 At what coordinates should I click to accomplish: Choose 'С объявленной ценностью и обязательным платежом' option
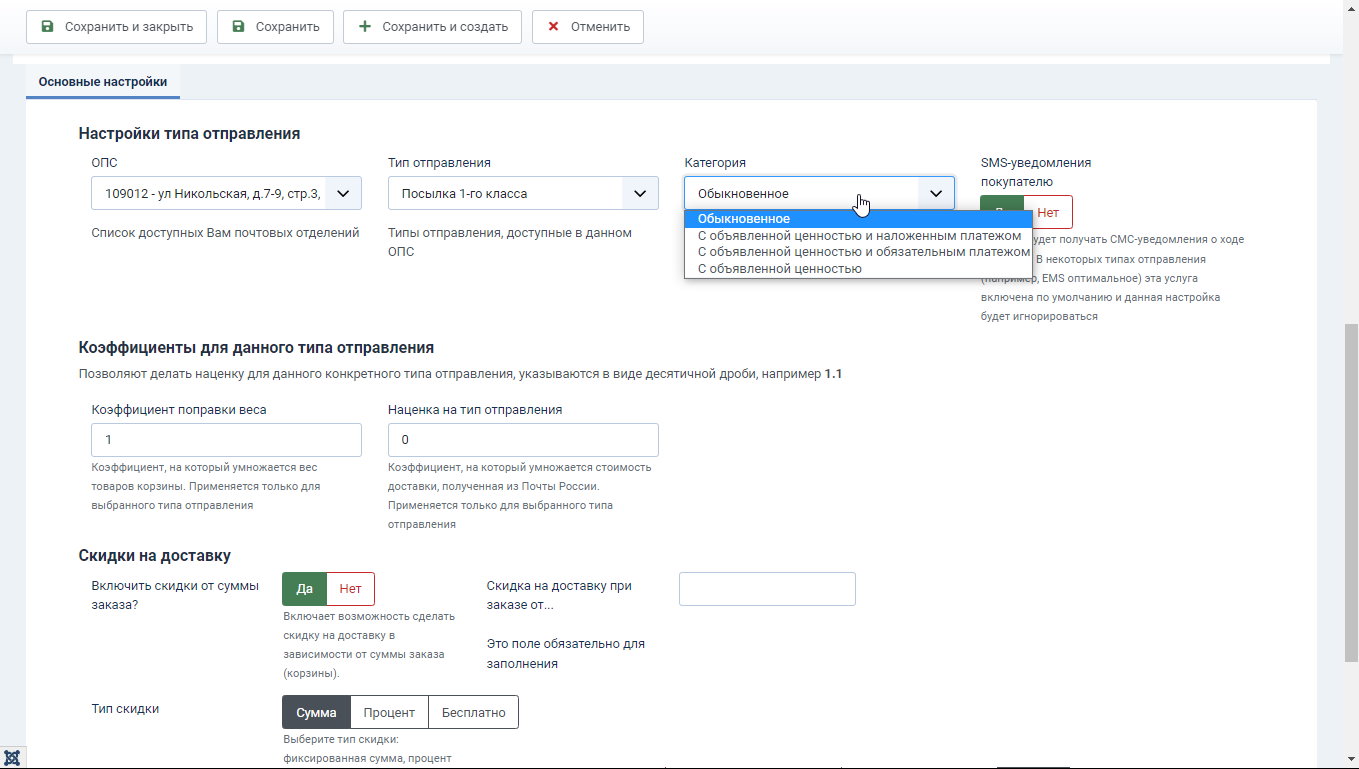(863, 252)
